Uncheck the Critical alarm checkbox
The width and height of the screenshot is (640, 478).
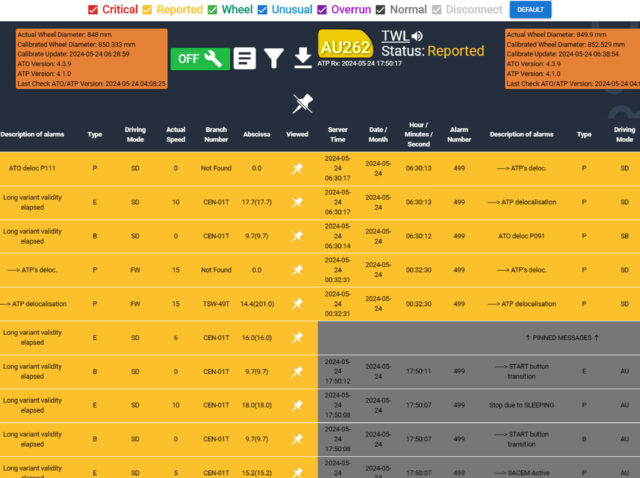click(x=93, y=10)
